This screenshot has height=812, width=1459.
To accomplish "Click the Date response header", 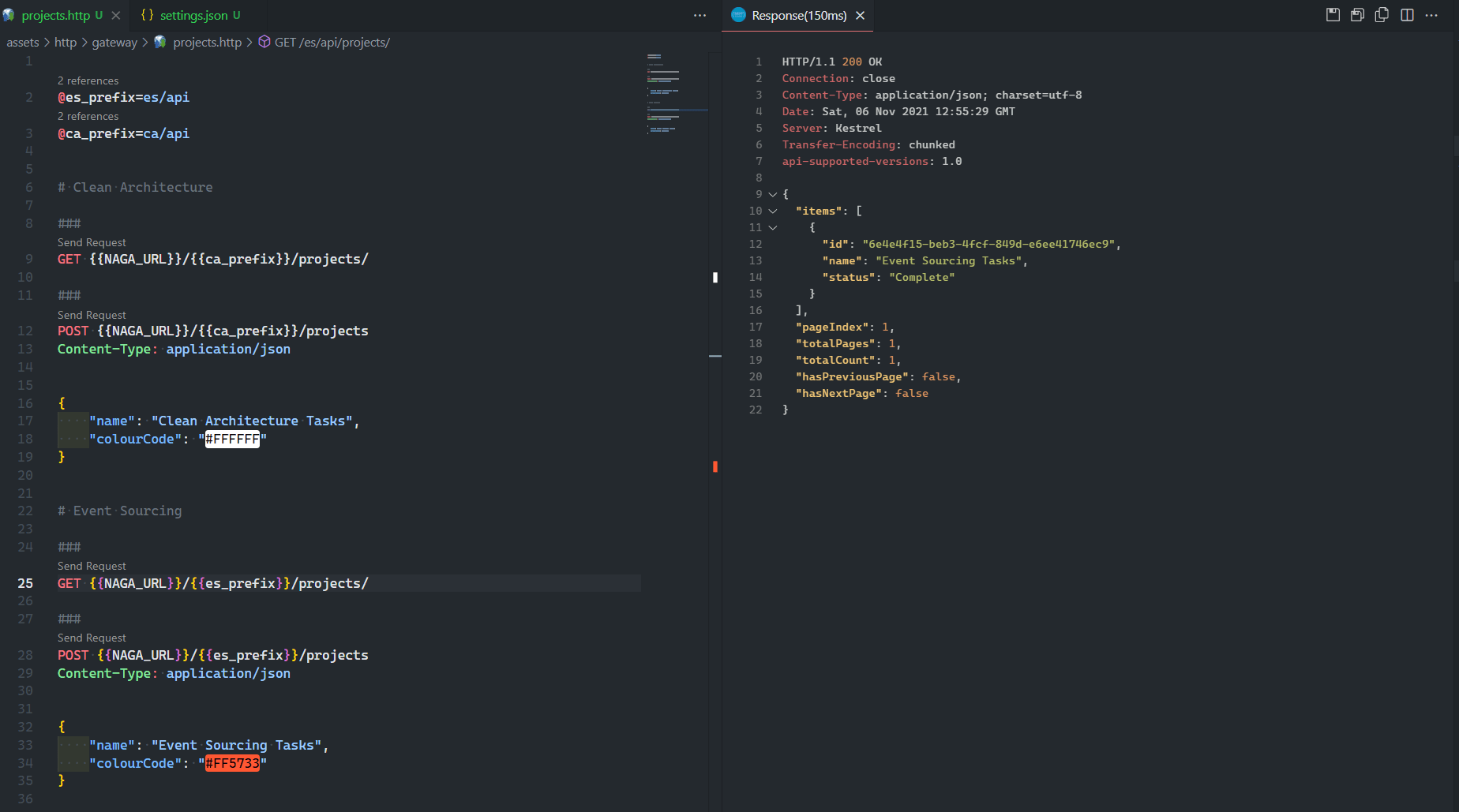I will pos(898,111).
